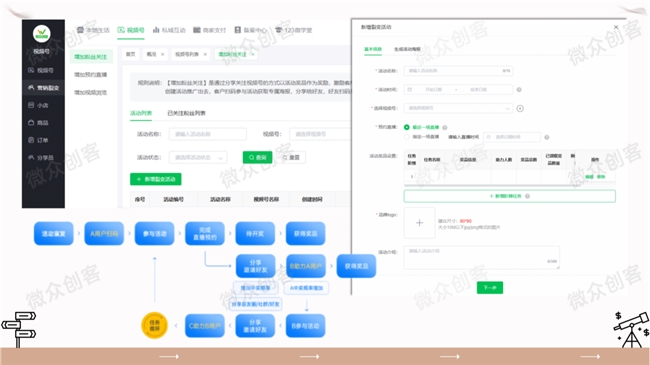Viewport: 650px width, 365px height.
Task: Select 增加粉丝关注 in the submenu
Action: [91, 56]
